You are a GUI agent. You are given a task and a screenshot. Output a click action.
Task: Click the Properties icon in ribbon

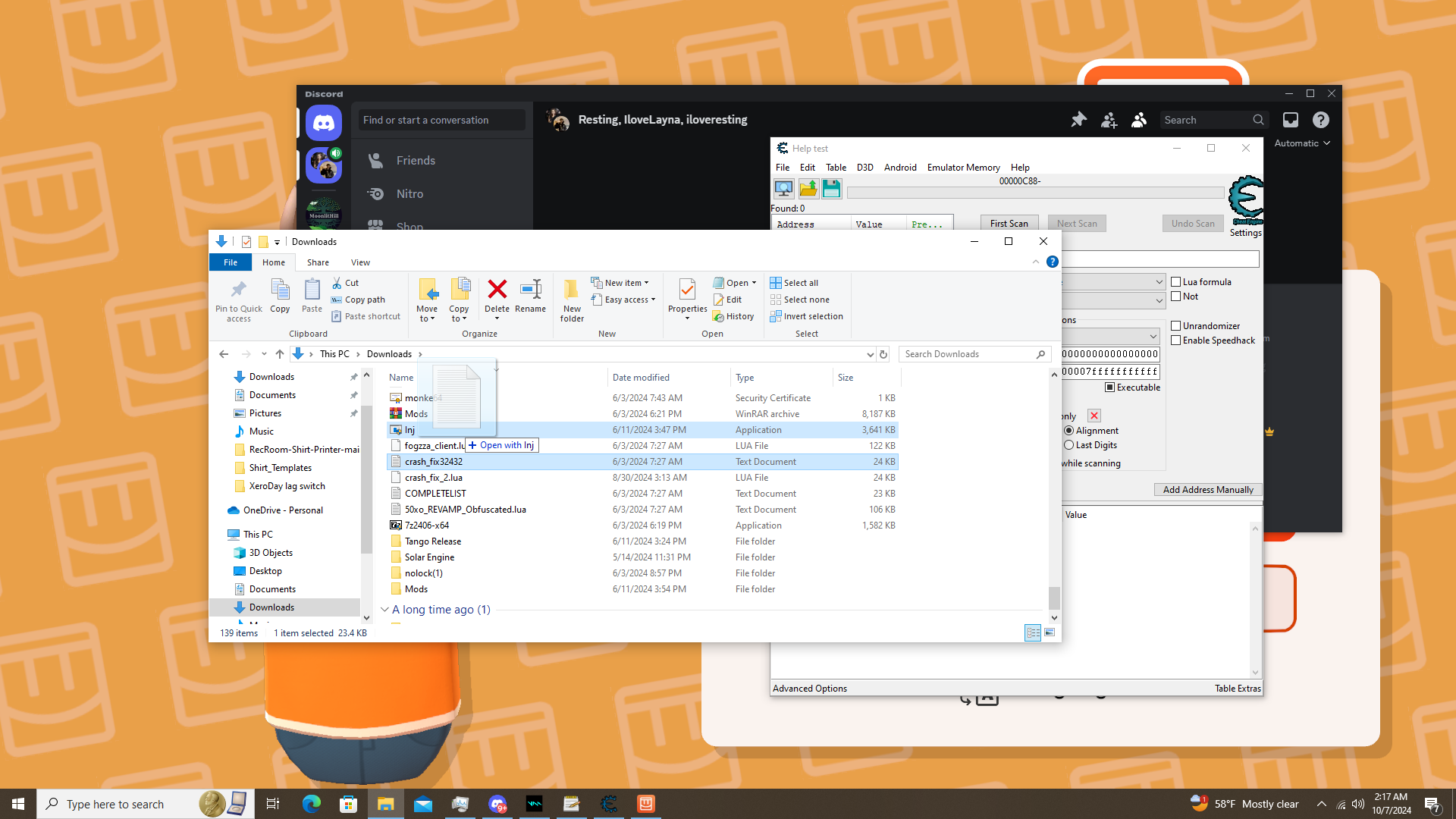[687, 290]
